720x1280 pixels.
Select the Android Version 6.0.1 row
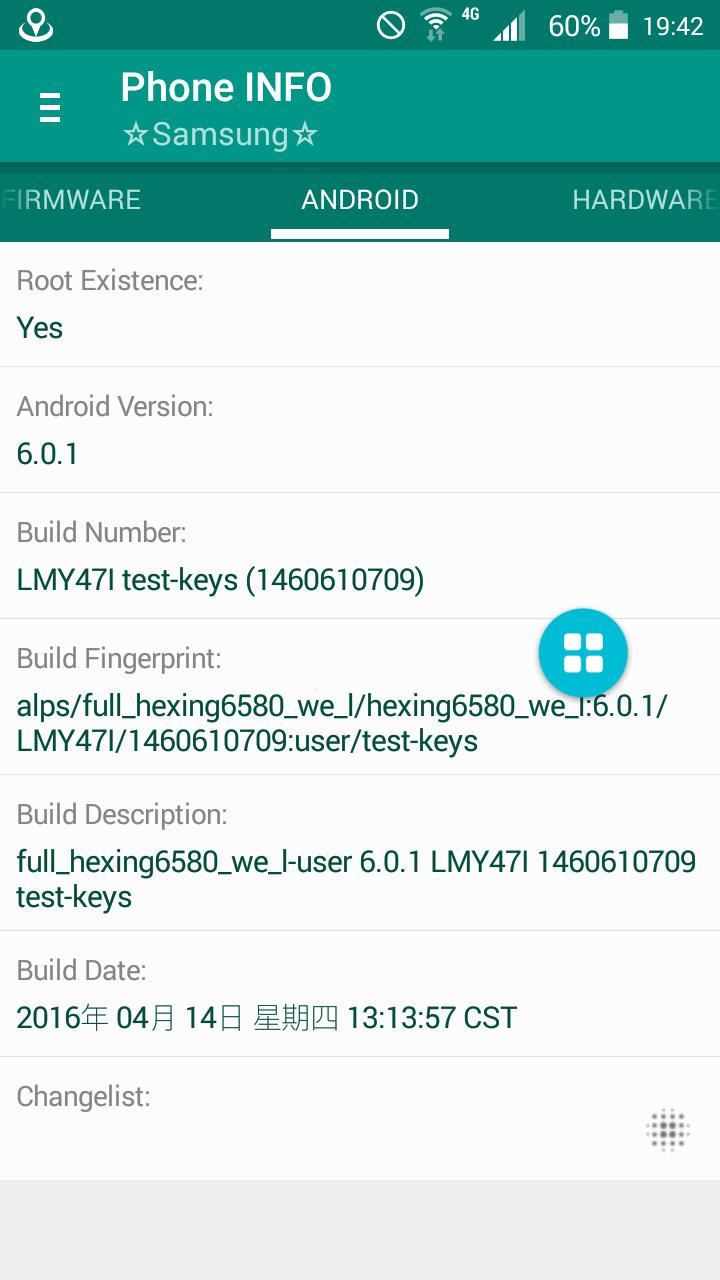click(360, 430)
